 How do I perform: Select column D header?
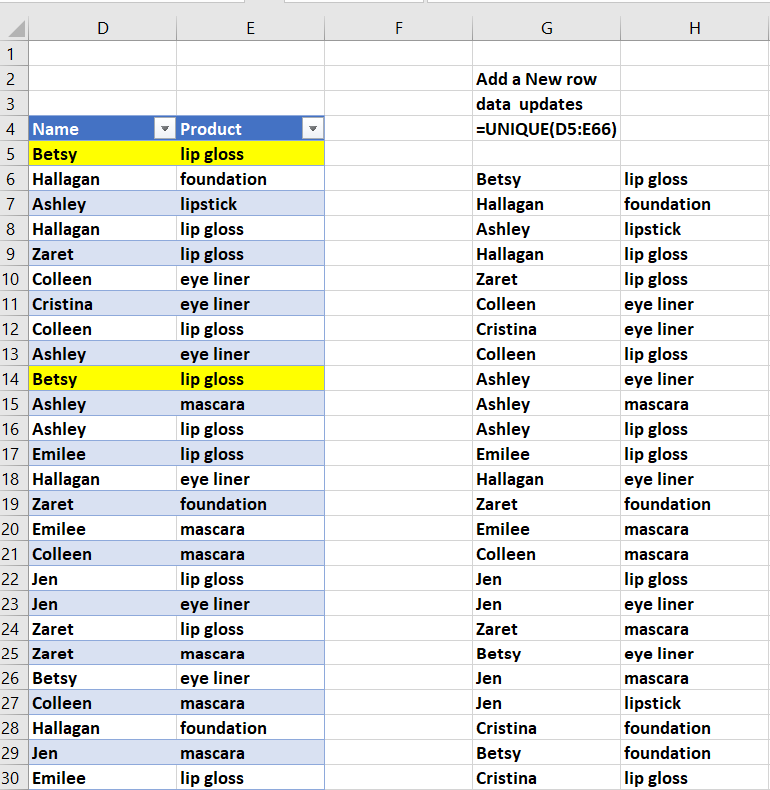tap(102, 29)
